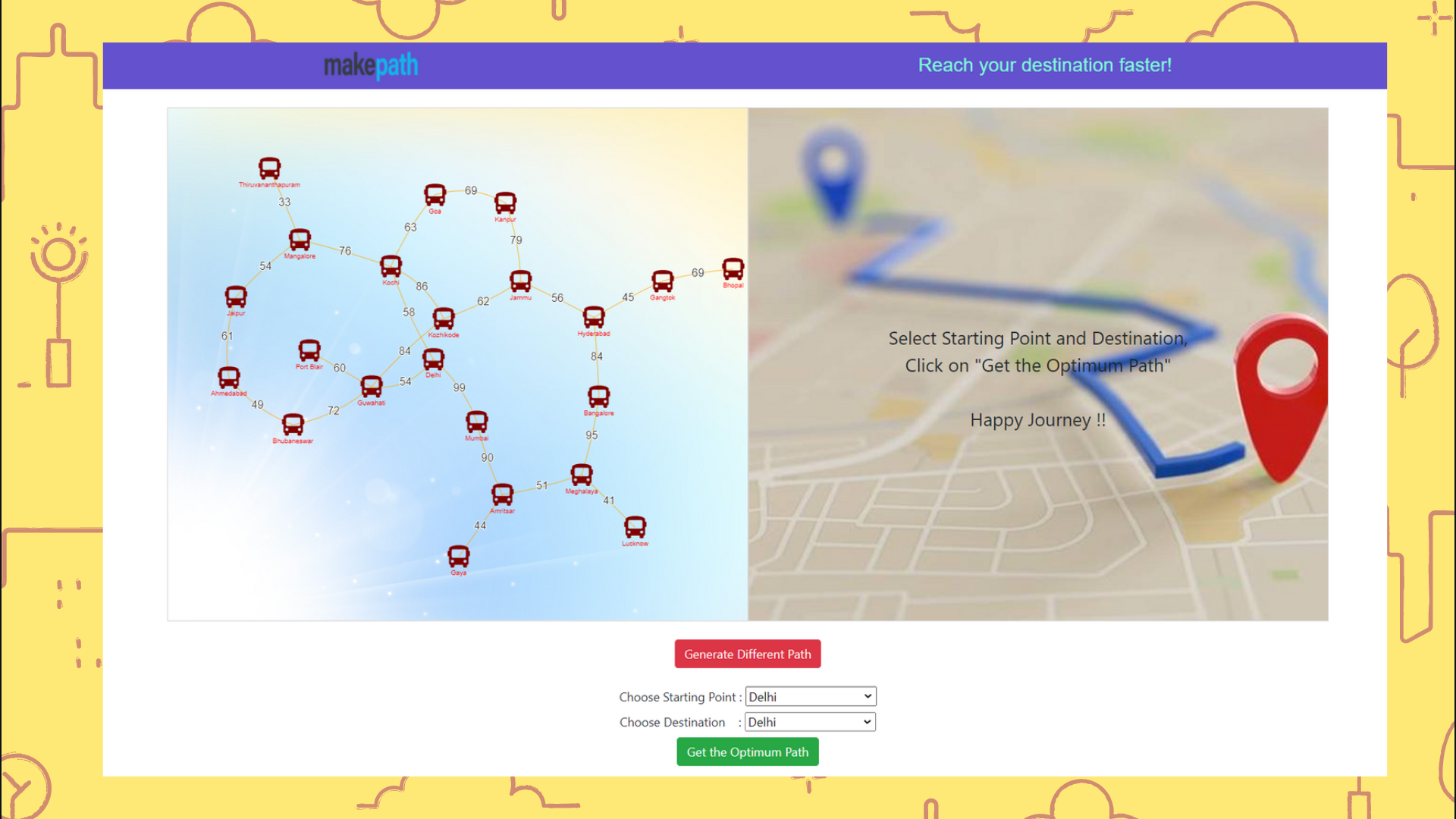Click Generate Different Path button
Viewport: 1456px width, 819px height.
pos(747,654)
